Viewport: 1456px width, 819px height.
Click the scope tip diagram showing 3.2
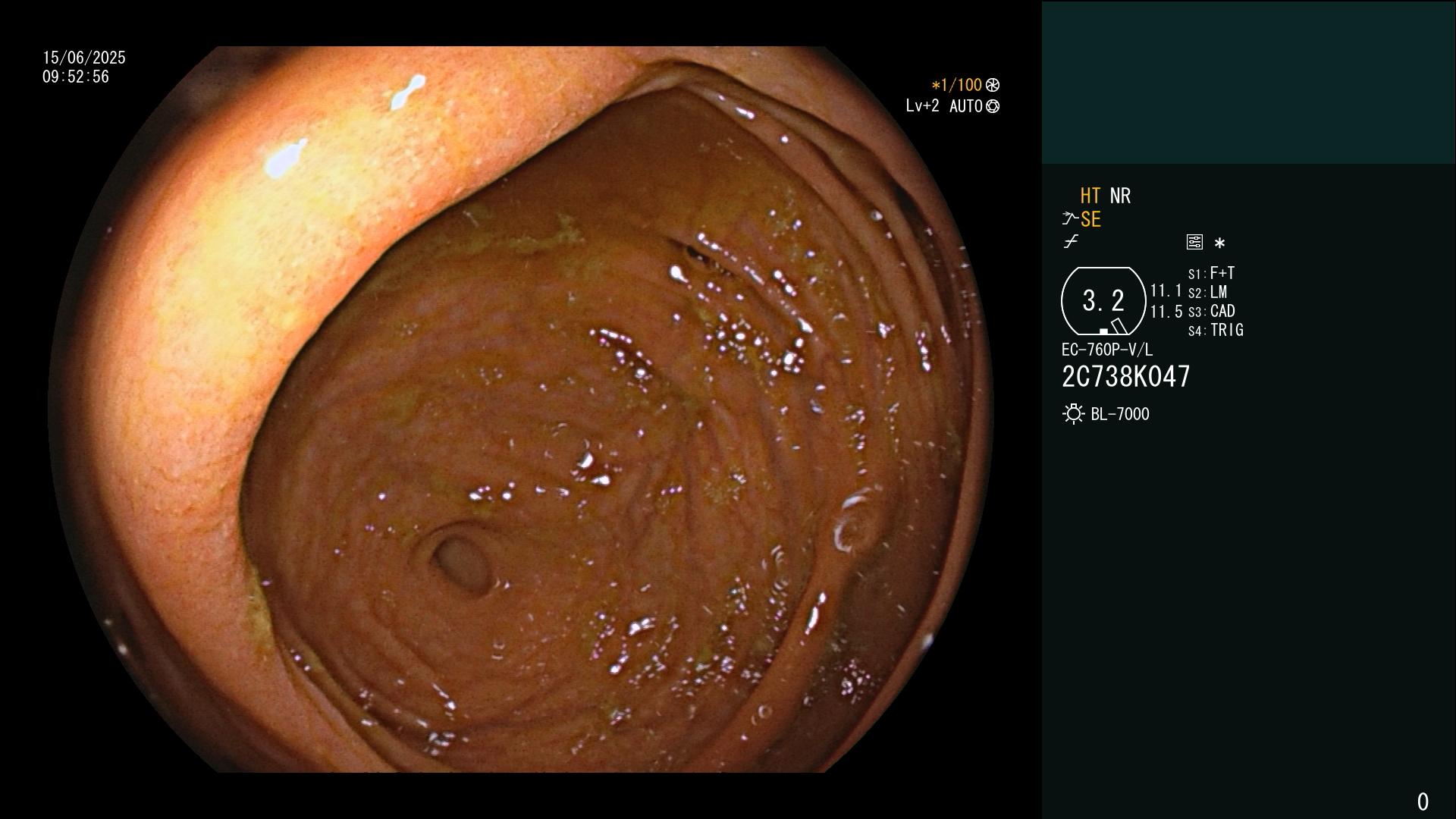click(1103, 301)
